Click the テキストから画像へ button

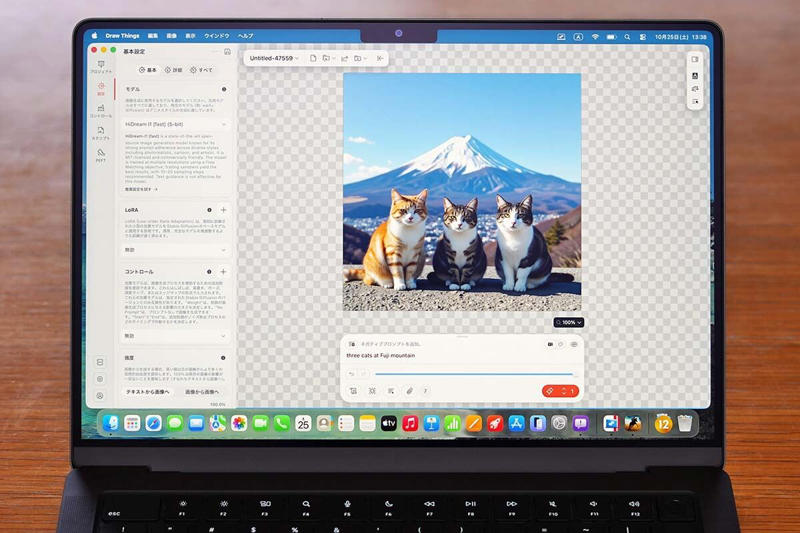coord(147,392)
